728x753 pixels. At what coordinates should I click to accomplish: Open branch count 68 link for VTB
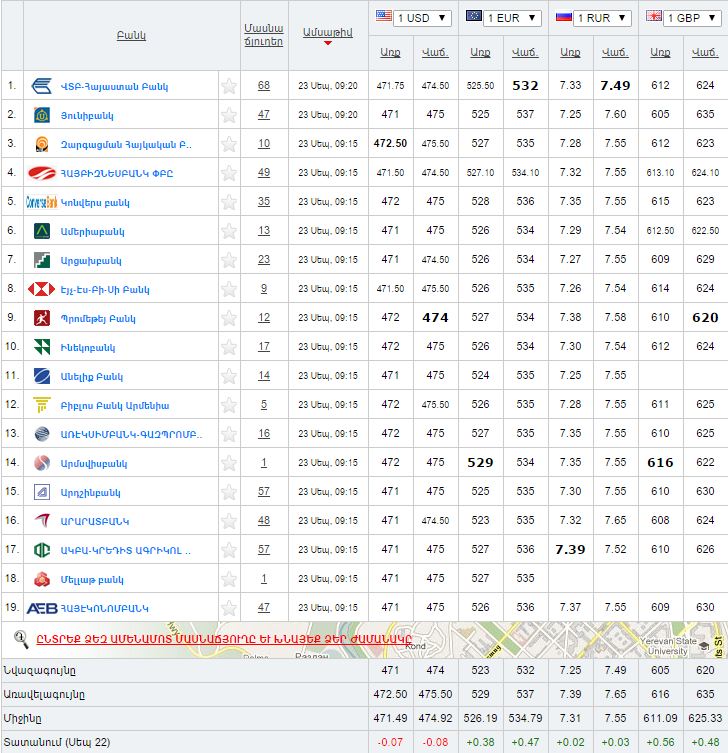tap(264, 86)
